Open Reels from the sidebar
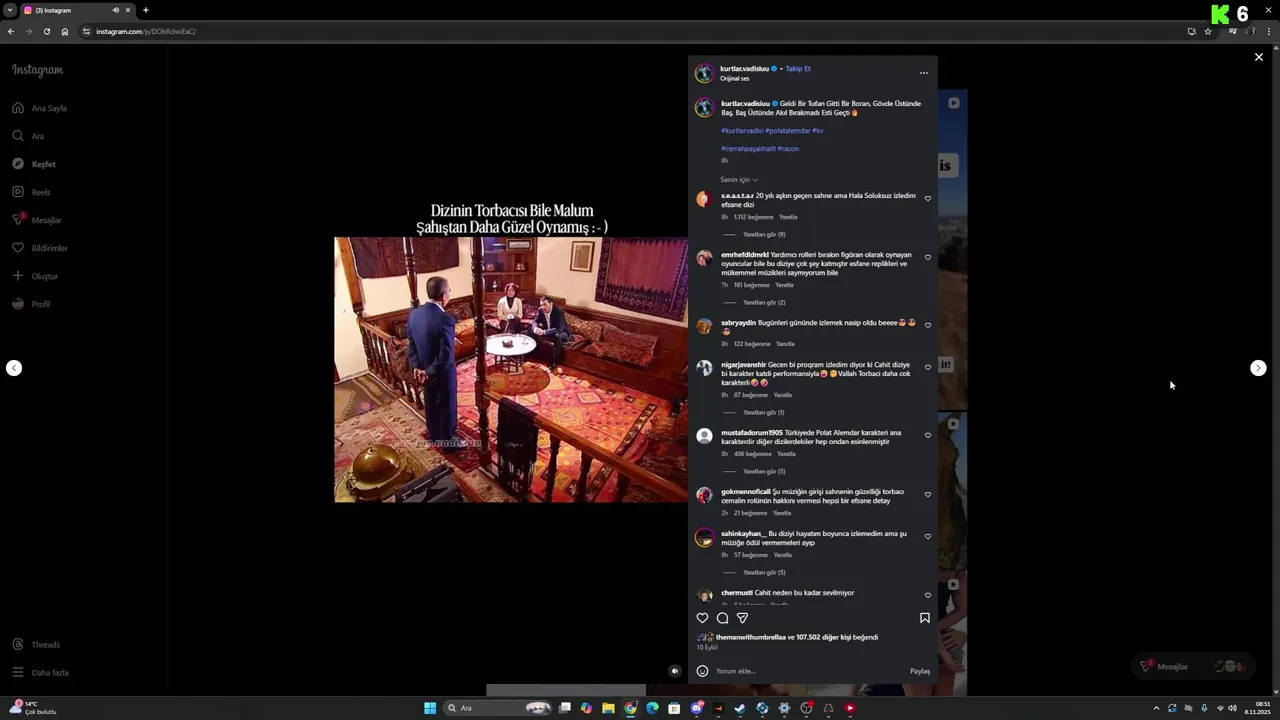This screenshot has width=1280, height=720. [31, 192]
